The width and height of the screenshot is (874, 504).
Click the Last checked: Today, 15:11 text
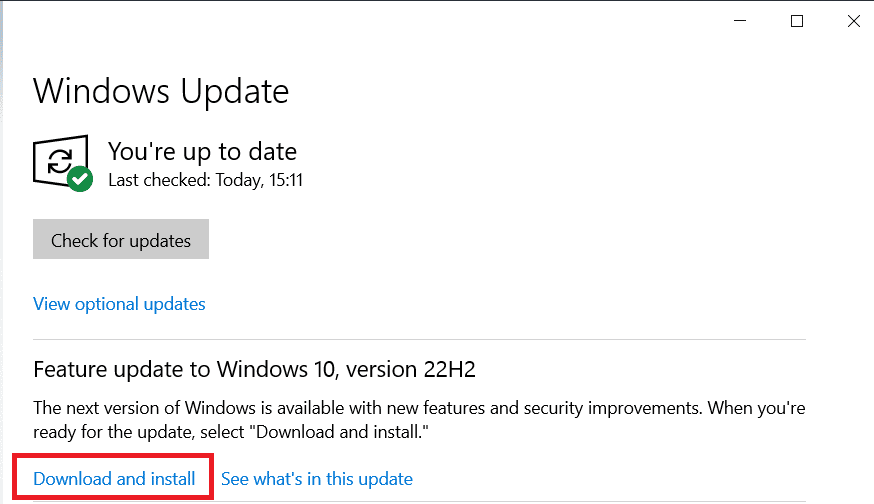[205, 181]
